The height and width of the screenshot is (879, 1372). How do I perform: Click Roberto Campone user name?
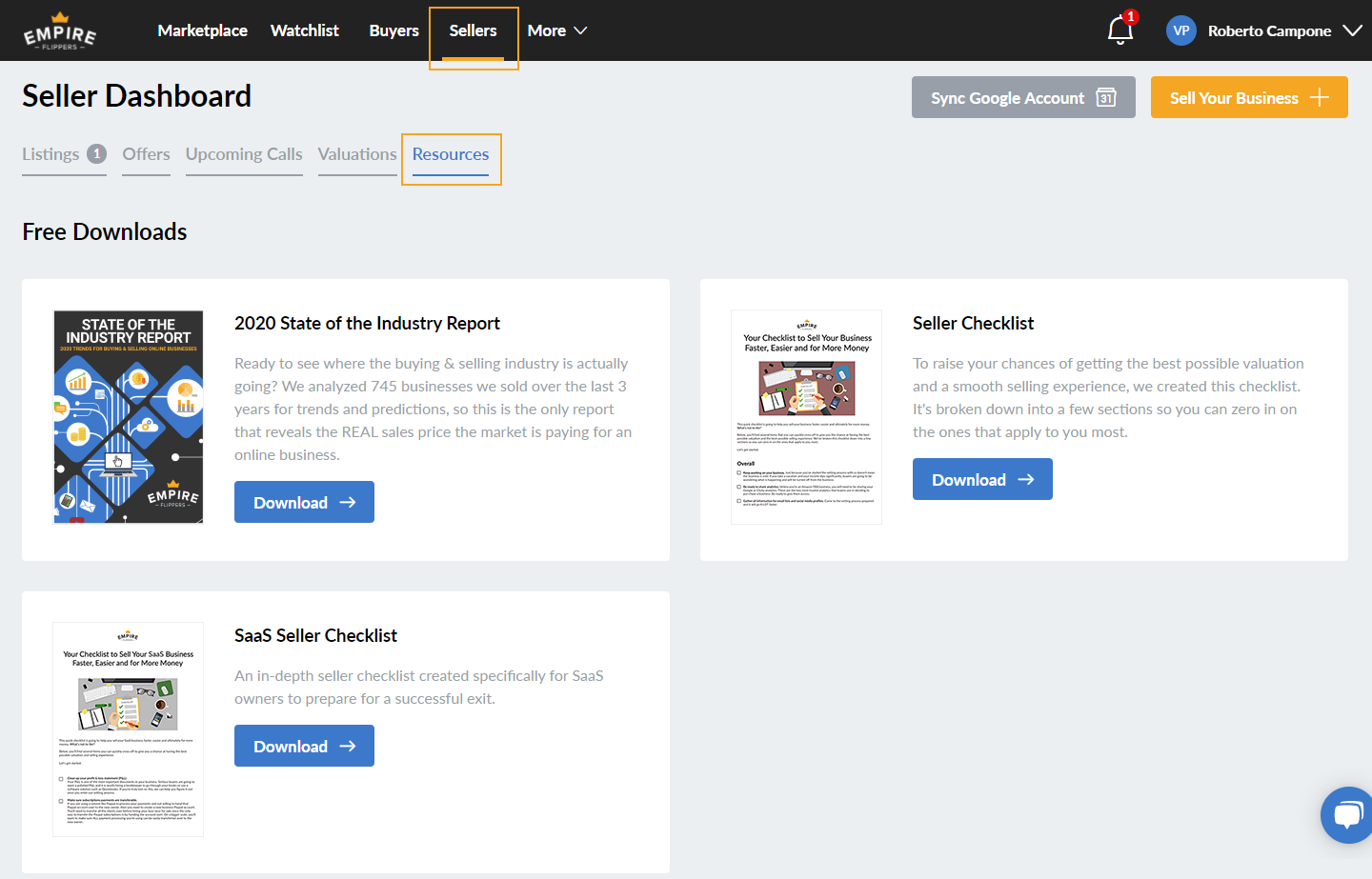point(1269,30)
